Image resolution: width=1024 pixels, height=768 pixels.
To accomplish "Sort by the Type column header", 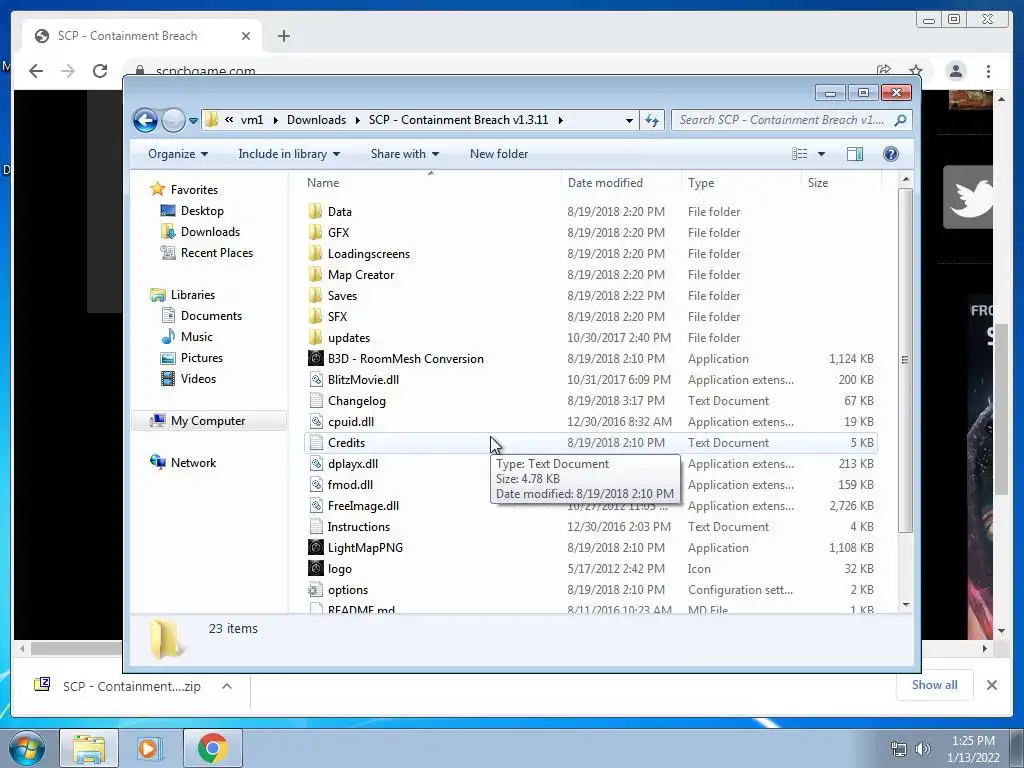I will 701,183.
